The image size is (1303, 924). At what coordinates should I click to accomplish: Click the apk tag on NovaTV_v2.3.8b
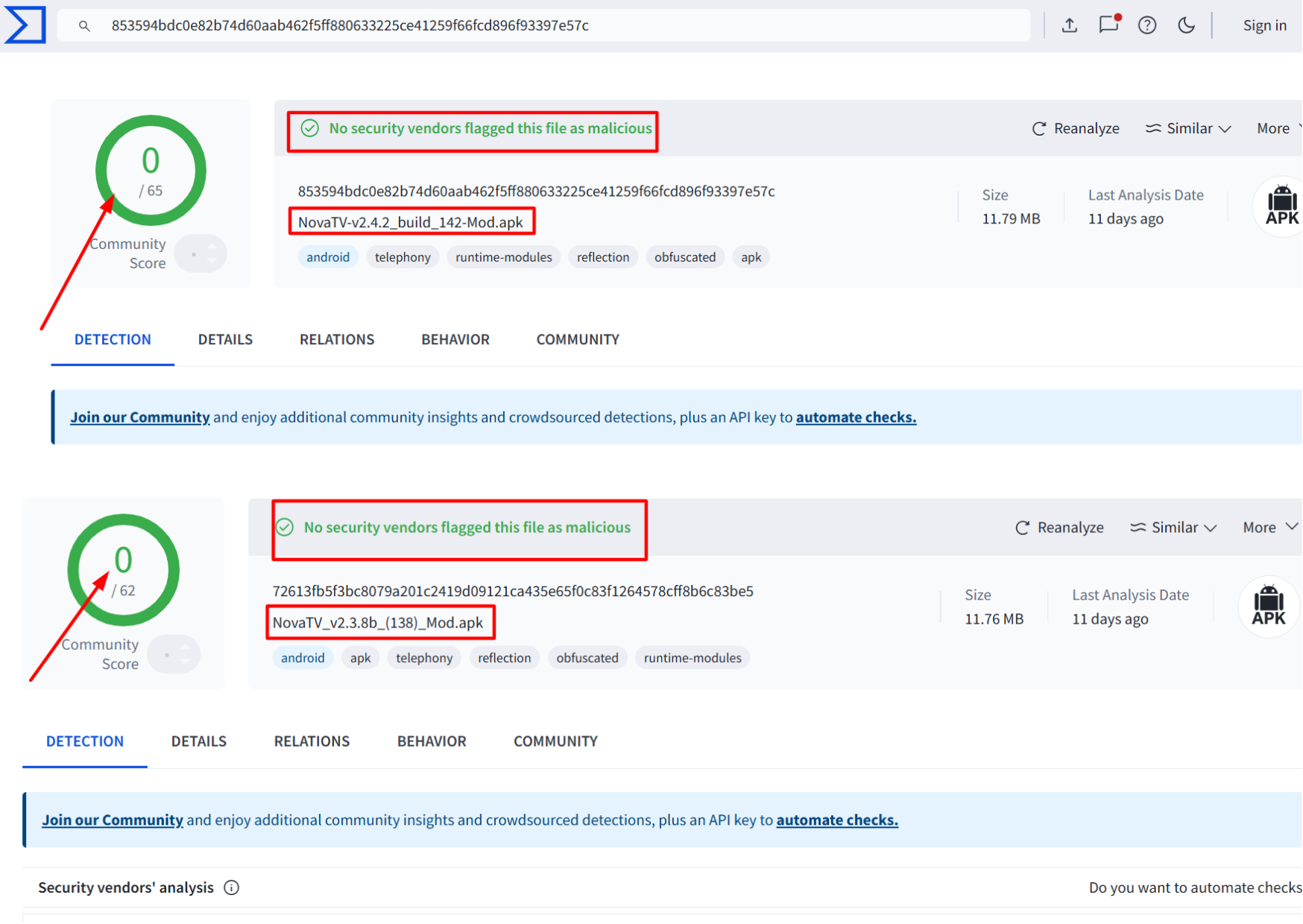[360, 658]
